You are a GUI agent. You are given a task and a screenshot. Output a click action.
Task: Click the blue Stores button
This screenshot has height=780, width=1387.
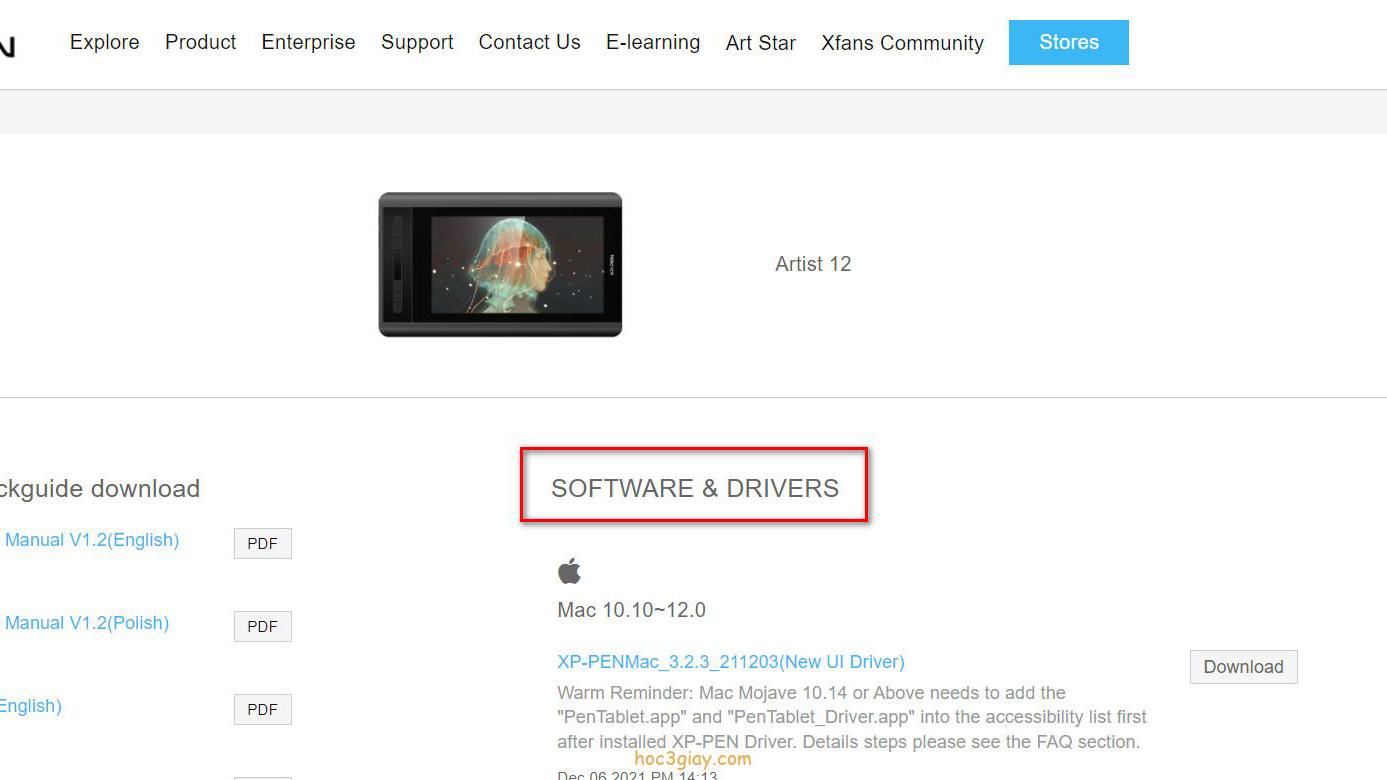pyautogui.click(x=1068, y=42)
